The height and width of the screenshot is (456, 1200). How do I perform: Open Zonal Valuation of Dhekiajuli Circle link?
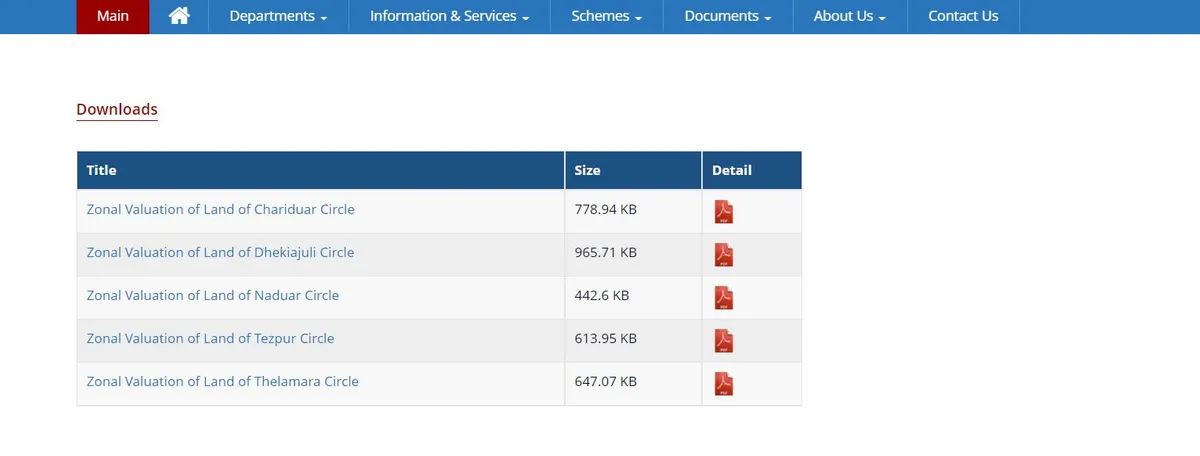point(221,253)
